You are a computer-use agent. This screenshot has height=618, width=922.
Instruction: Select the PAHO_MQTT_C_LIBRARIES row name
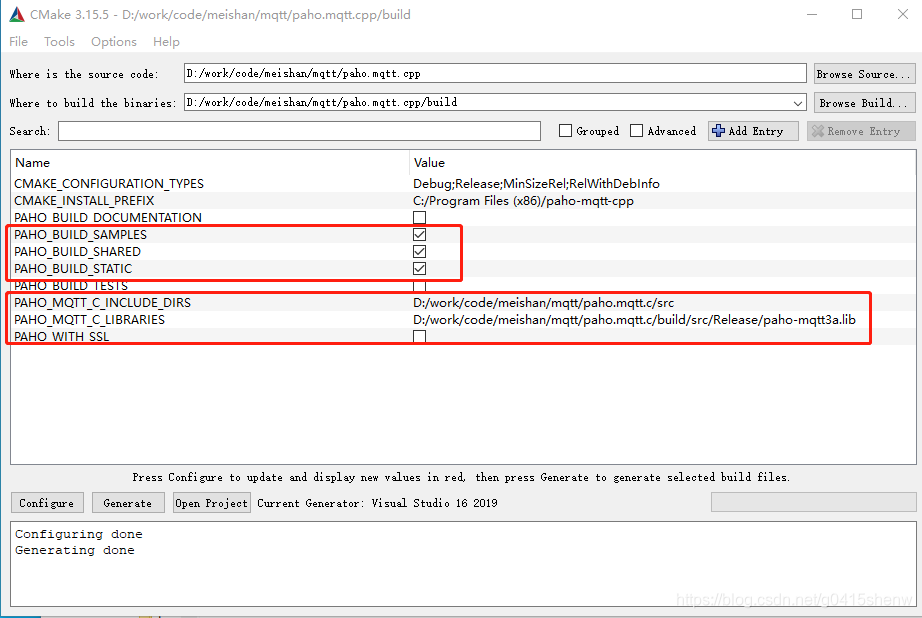click(89, 320)
